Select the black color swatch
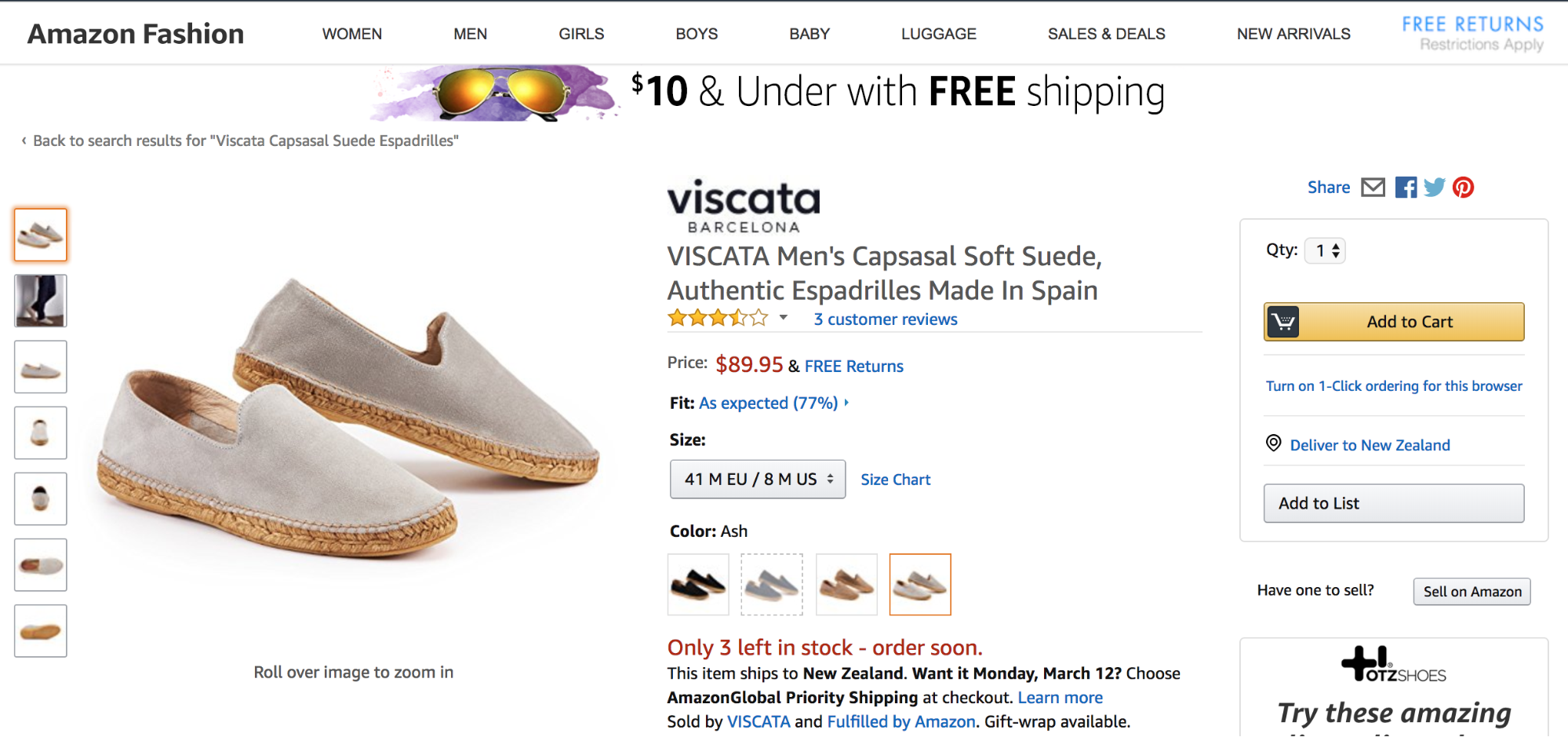The image size is (1568, 737). point(698,585)
